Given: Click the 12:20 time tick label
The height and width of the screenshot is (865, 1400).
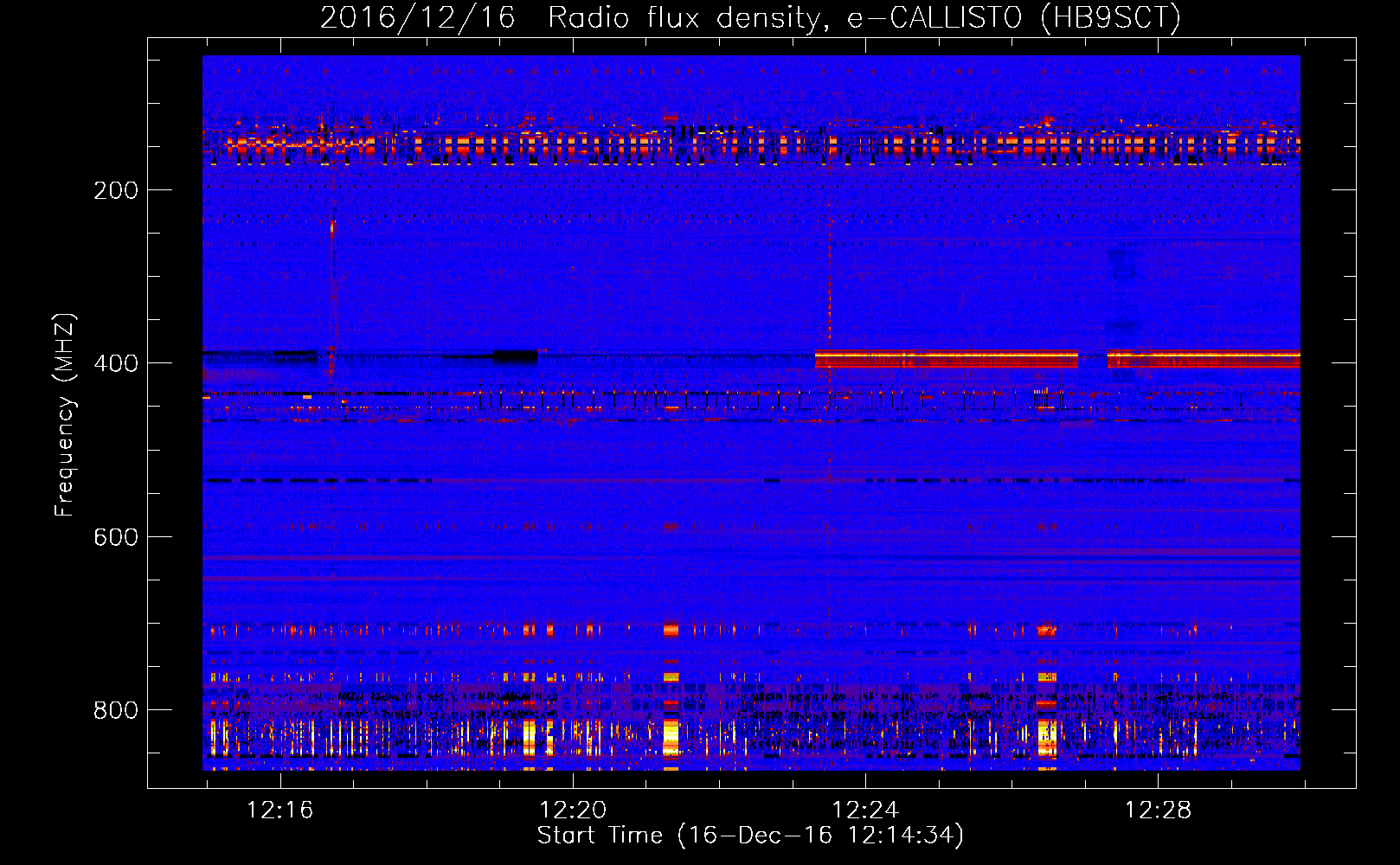Looking at the screenshot, I should click(572, 811).
